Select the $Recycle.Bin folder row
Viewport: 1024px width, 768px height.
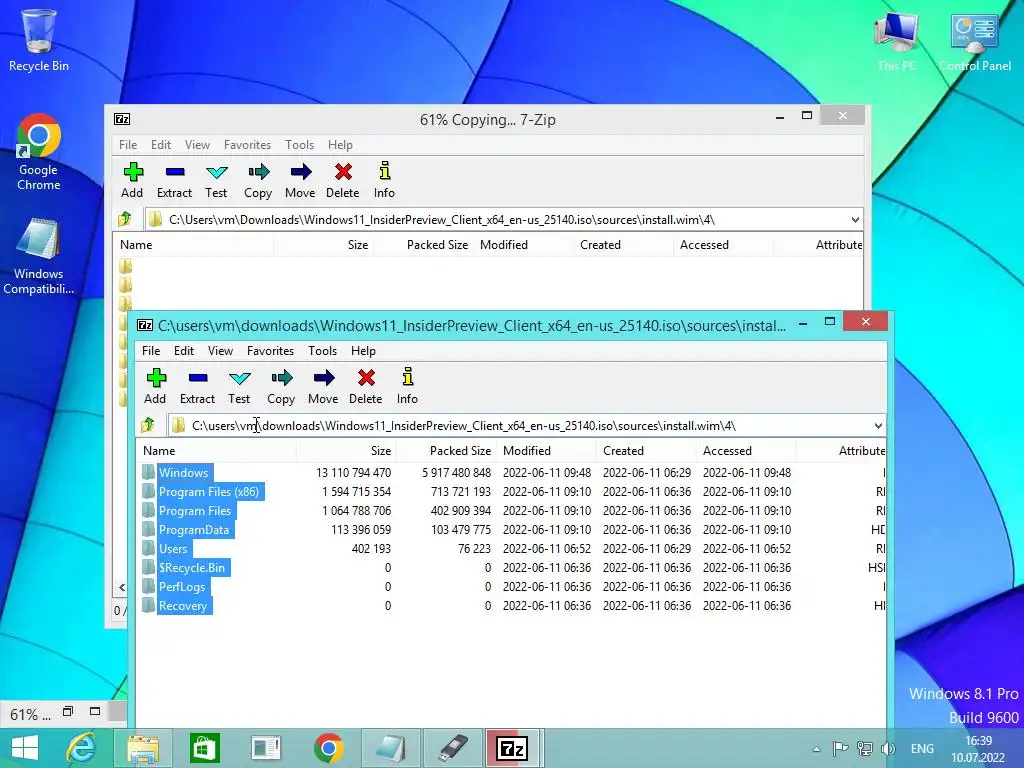(513, 568)
